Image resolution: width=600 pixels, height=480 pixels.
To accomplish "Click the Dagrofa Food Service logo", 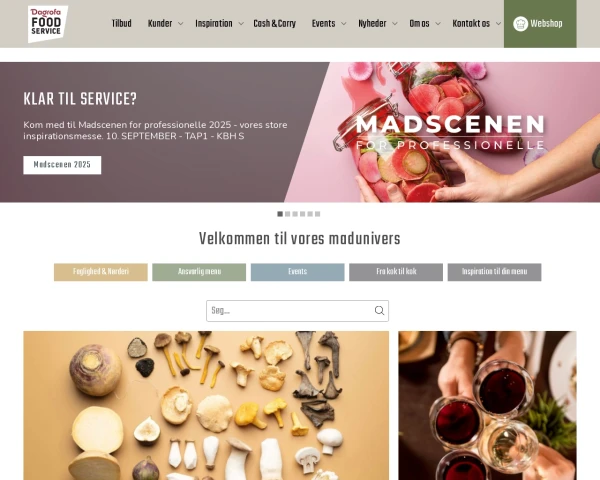I will 48,24.
